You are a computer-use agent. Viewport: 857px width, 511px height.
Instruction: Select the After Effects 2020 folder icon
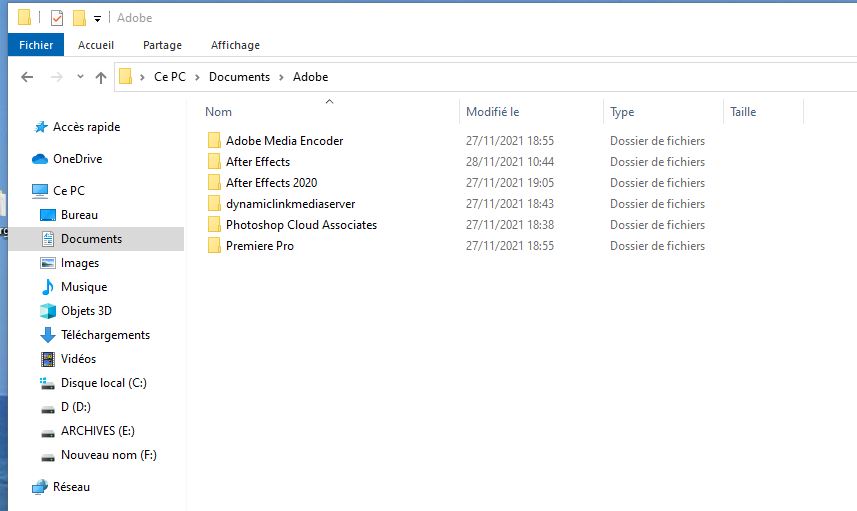214,183
